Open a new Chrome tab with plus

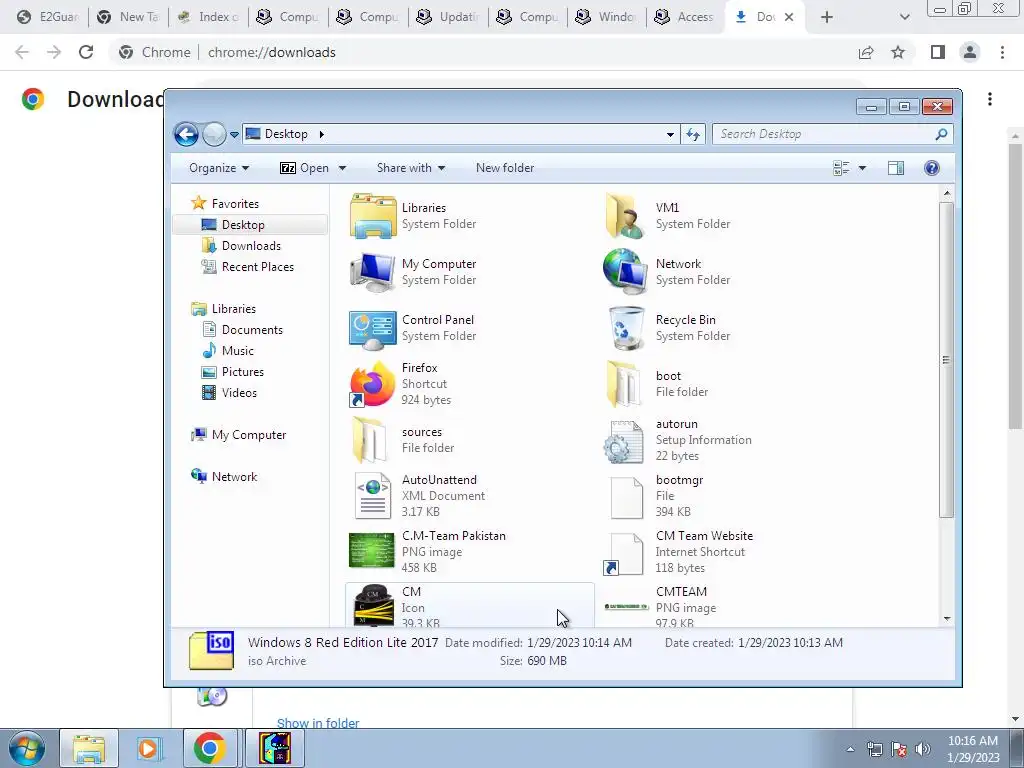[x=827, y=17]
